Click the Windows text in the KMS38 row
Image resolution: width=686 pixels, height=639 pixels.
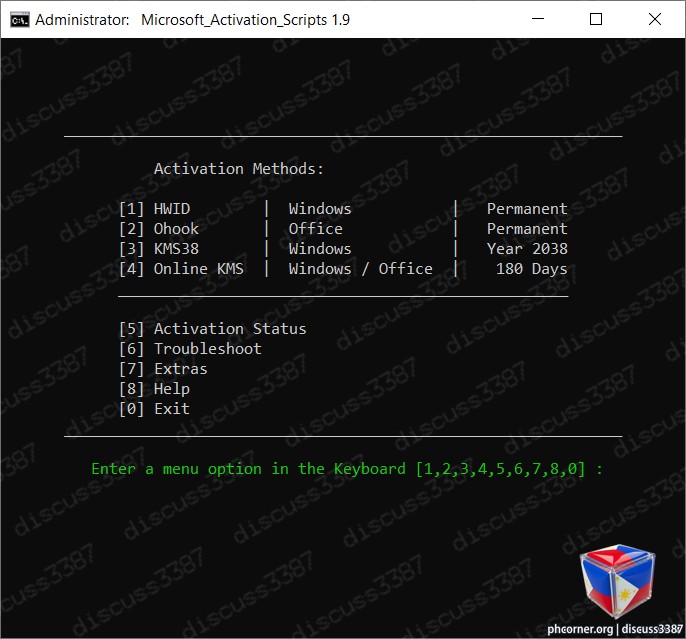[x=320, y=249]
